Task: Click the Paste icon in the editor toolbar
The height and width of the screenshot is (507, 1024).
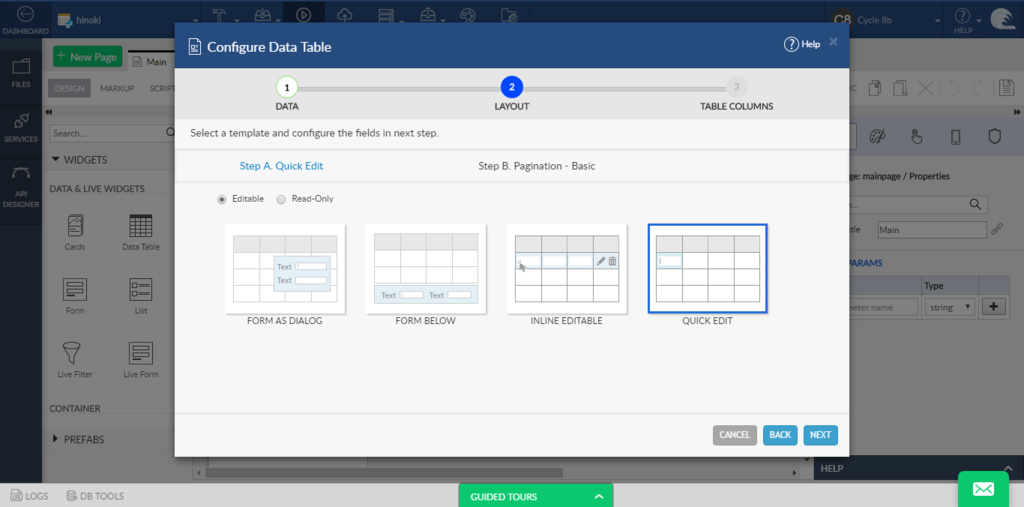Action: coord(901,88)
